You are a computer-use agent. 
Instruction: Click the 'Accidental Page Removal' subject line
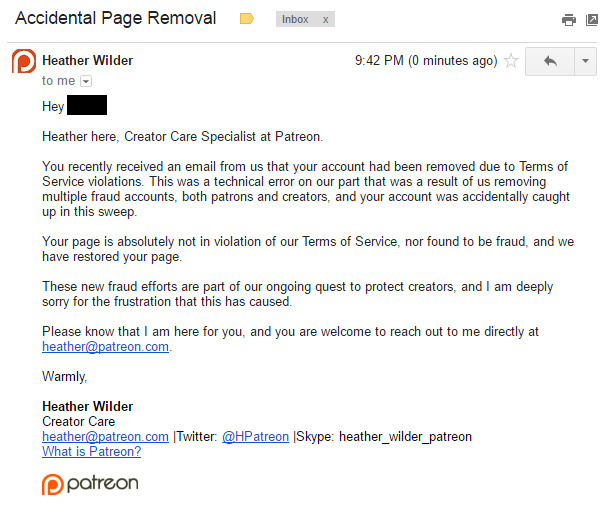tap(116, 18)
